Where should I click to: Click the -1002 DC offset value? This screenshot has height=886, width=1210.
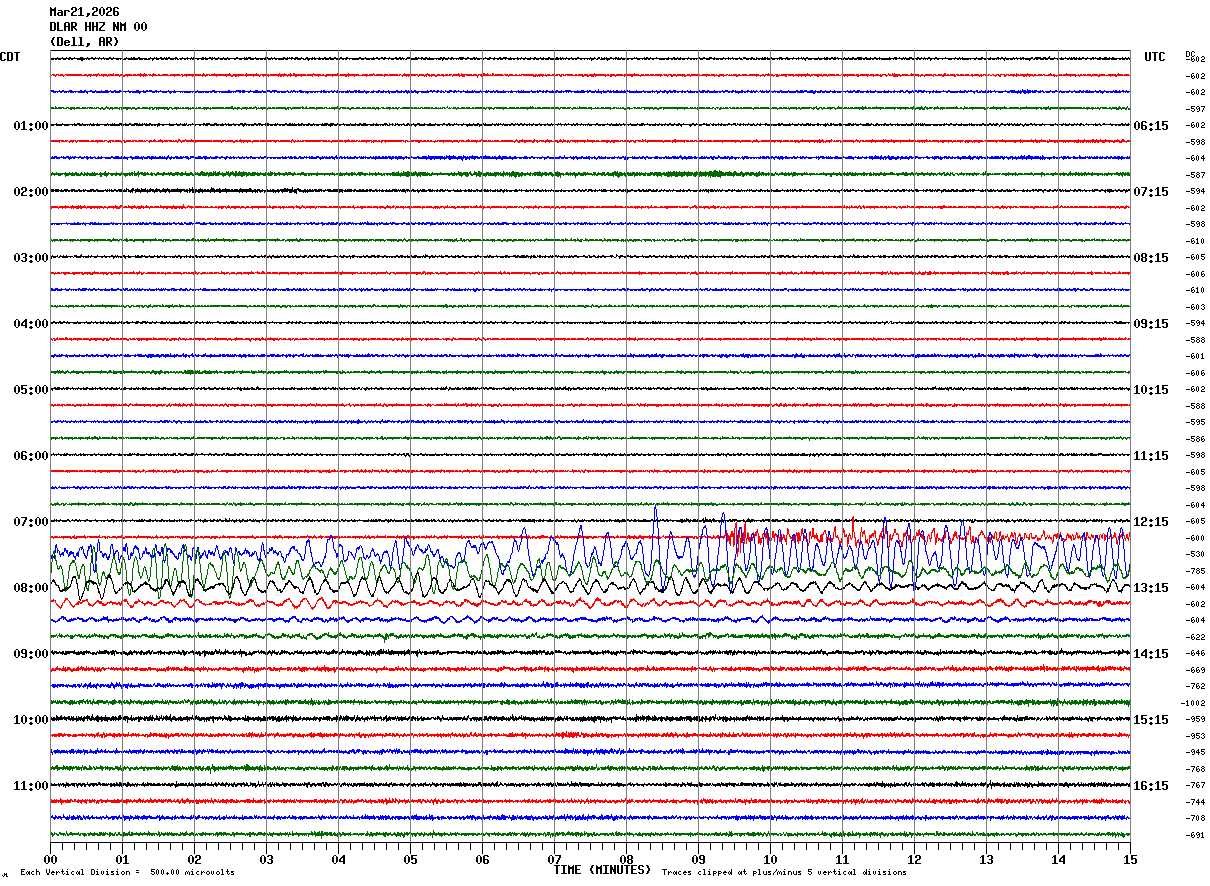(1193, 703)
